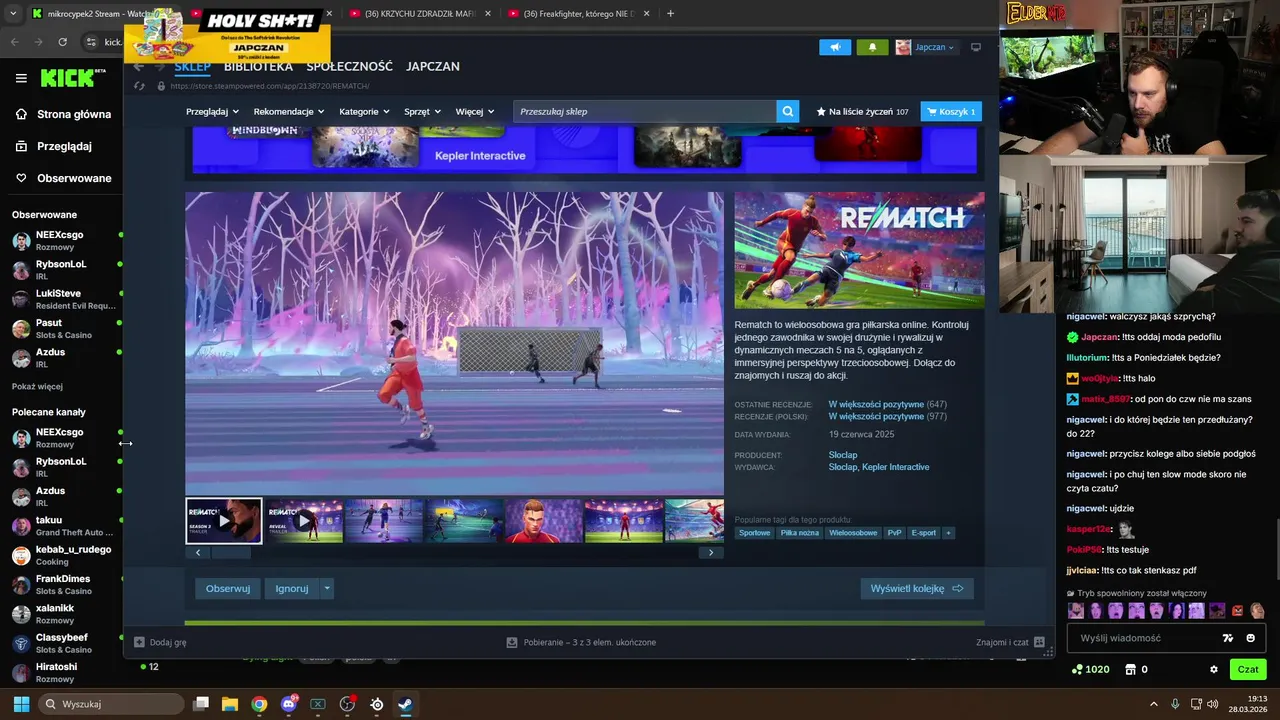1280x720 pixels.
Task: Click the Piłka nożna tag
Action: point(800,533)
